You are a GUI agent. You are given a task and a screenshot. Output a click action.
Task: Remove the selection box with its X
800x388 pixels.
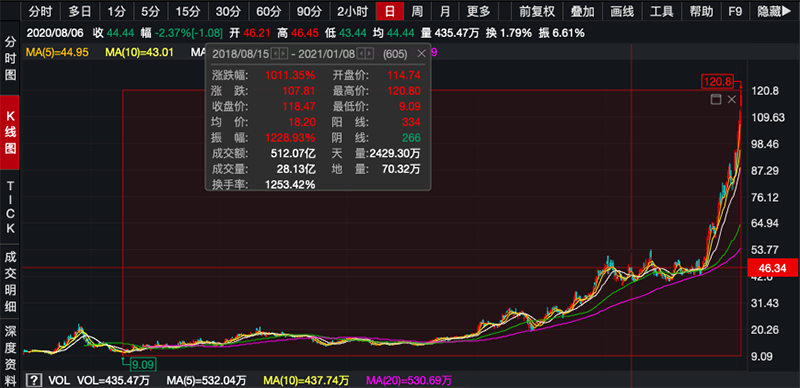click(732, 100)
